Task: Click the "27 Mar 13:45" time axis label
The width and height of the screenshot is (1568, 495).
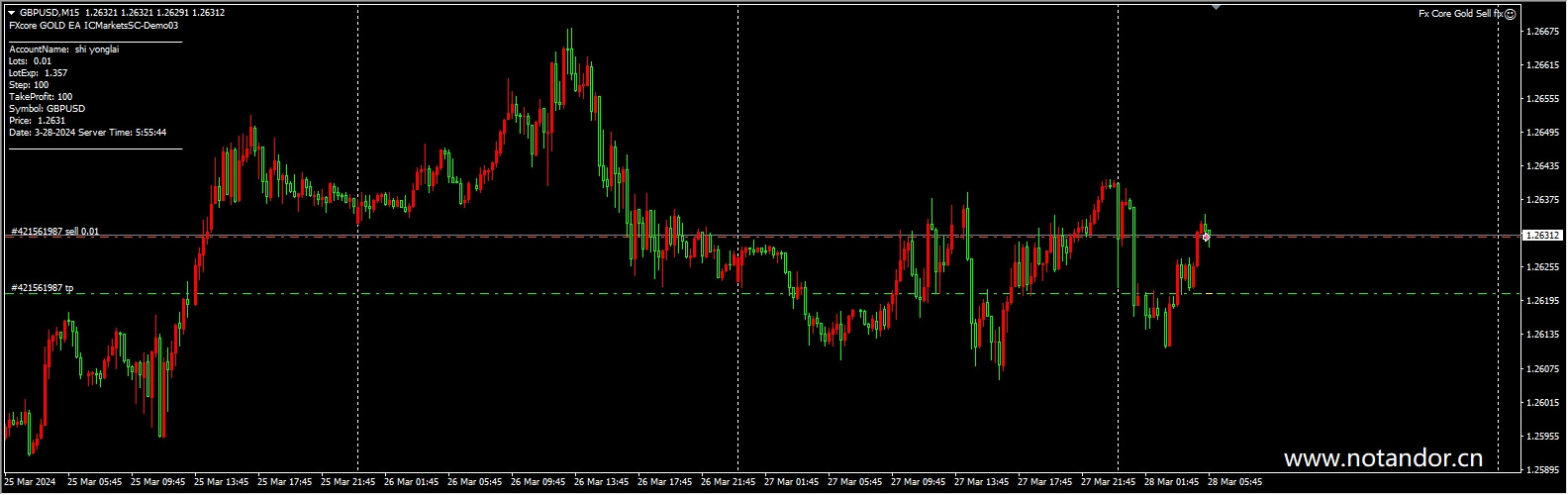Action: tap(982, 483)
